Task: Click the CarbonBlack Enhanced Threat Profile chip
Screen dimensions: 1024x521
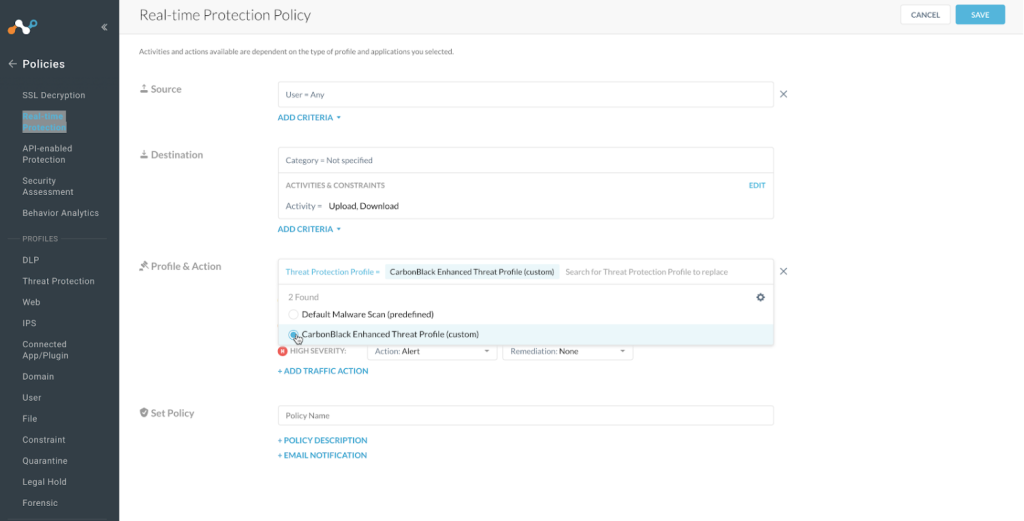Action: [x=472, y=272]
